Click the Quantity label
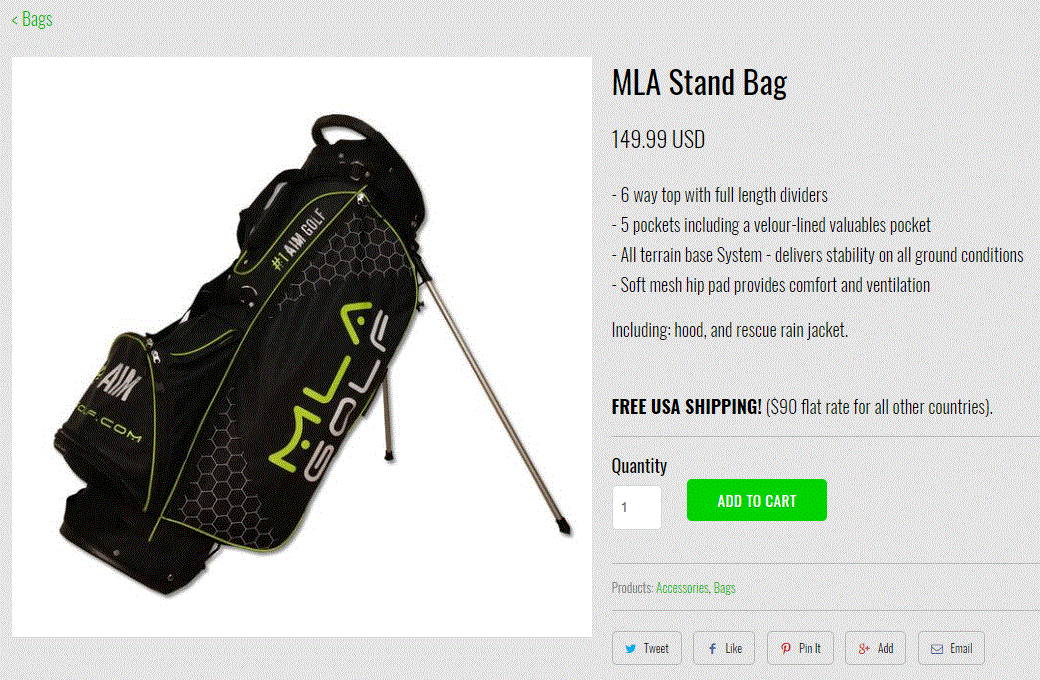 click(639, 466)
